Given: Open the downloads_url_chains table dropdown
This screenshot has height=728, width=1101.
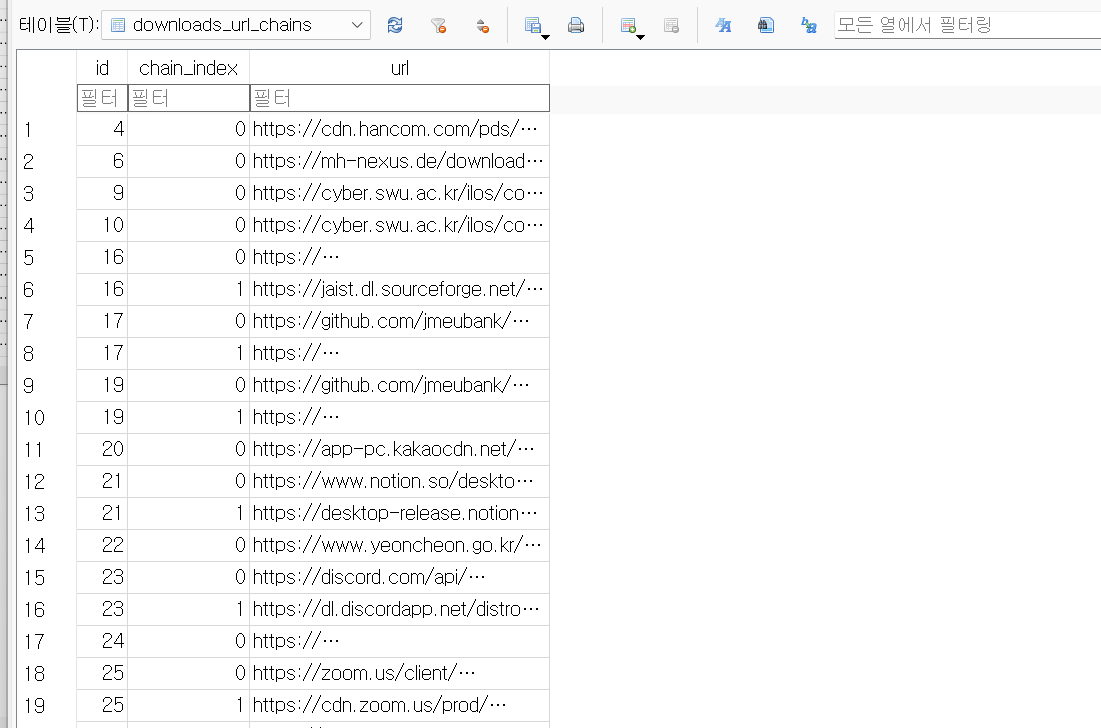Looking at the screenshot, I should coord(236,25).
